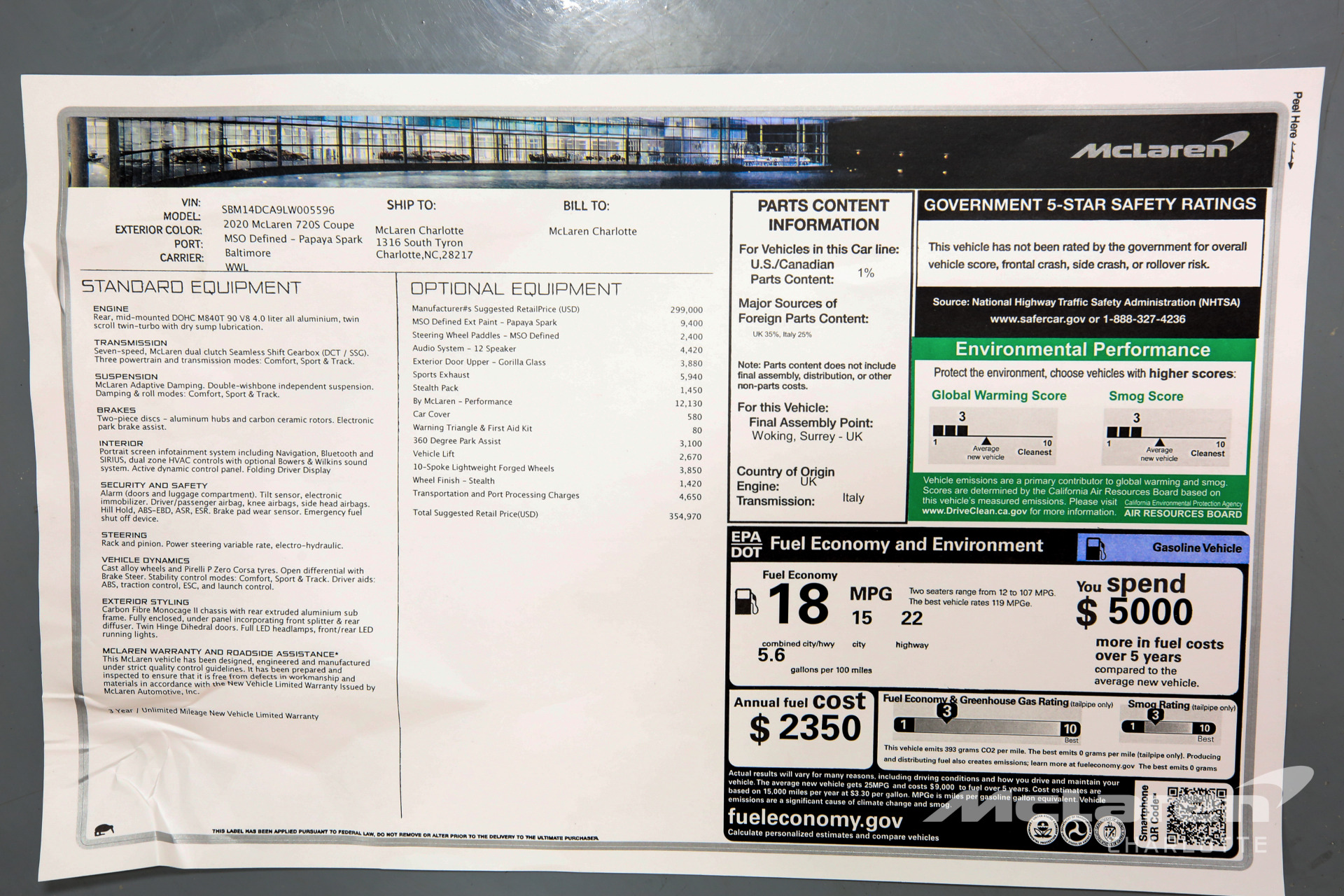Click the kiwi bird icon at the label's corner
Screen dimensions: 1344x896
tap(104, 829)
